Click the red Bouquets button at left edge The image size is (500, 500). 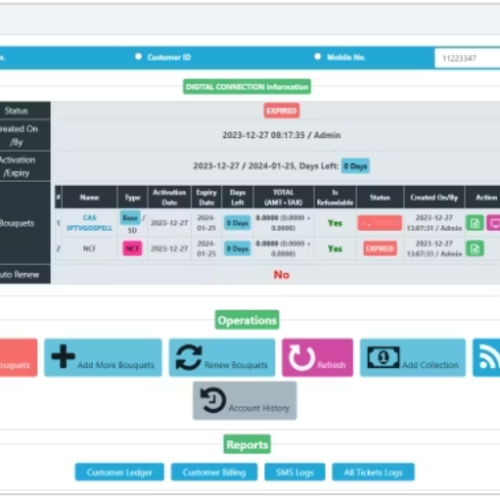pyautogui.click(x=18, y=357)
